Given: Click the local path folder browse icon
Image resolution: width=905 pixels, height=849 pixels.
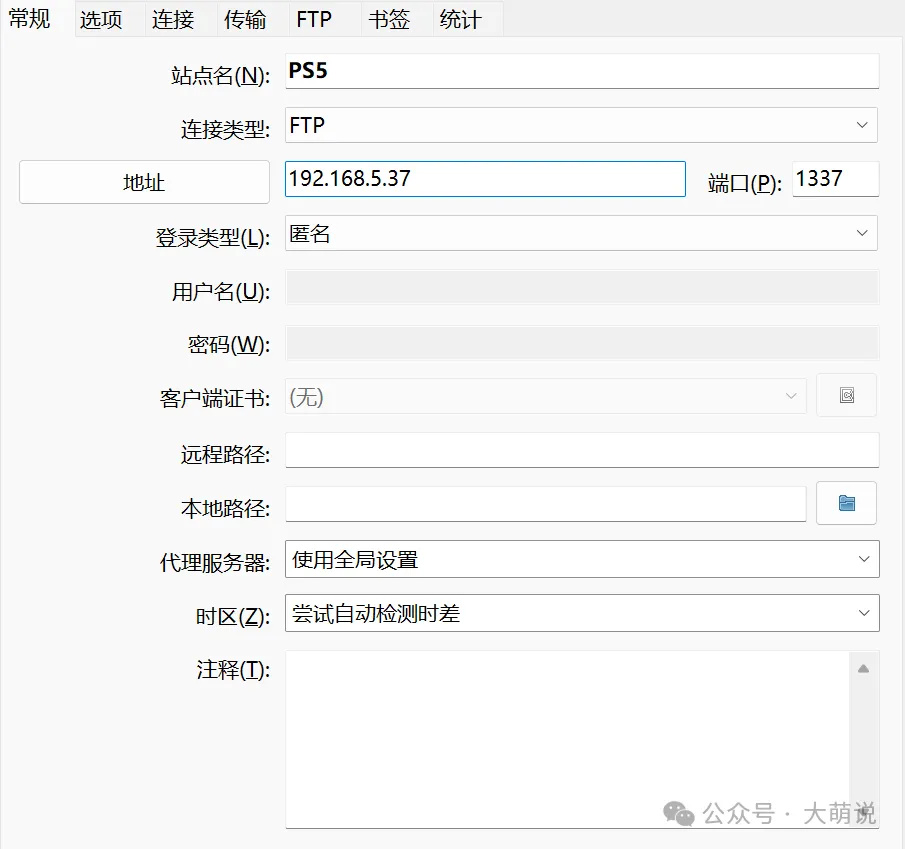Looking at the screenshot, I should coord(846,503).
